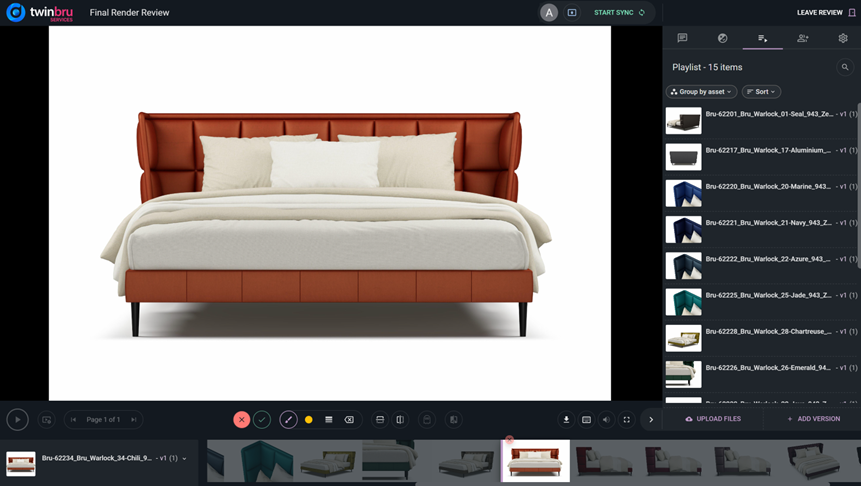Toggle horizontal split compare view
This screenshot has height=486, width=861.
(x=380, y=420)
